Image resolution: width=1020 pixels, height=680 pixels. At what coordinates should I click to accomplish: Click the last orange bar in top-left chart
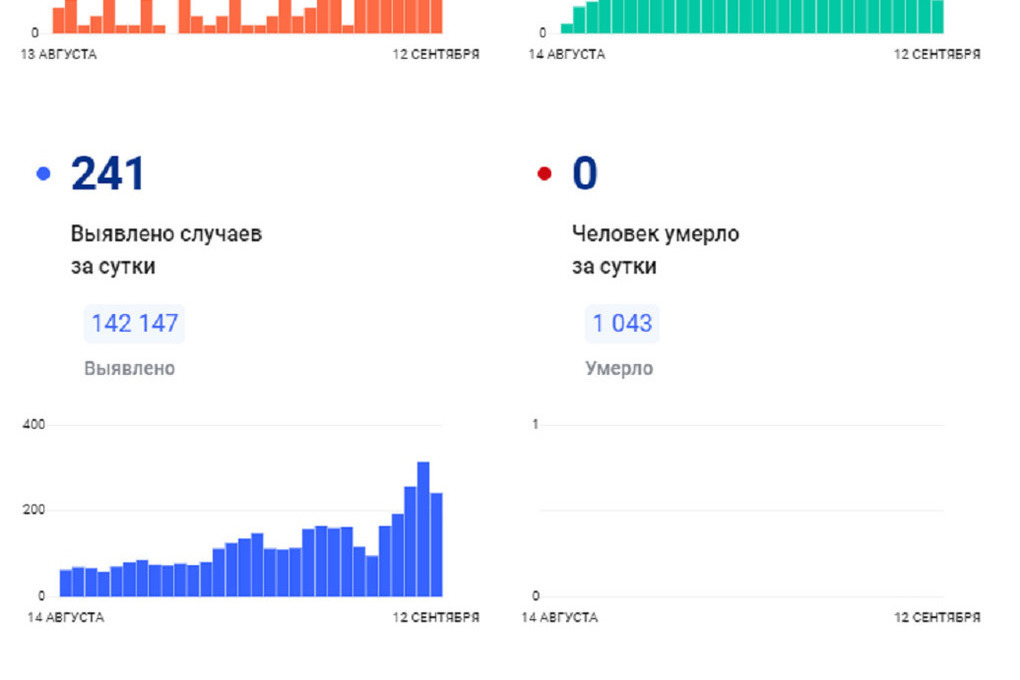tap(436, 16)
